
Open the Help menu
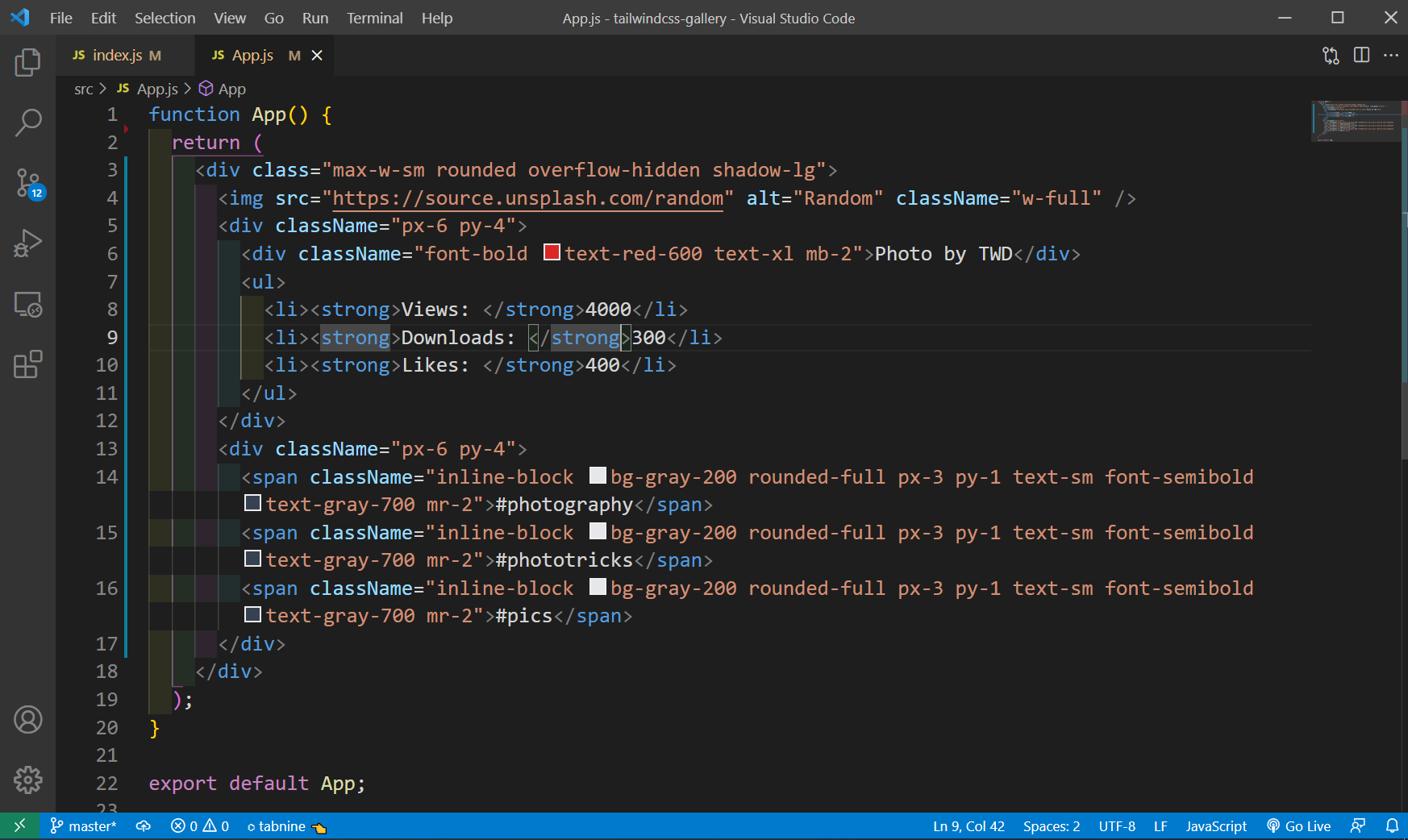(437, 18)
